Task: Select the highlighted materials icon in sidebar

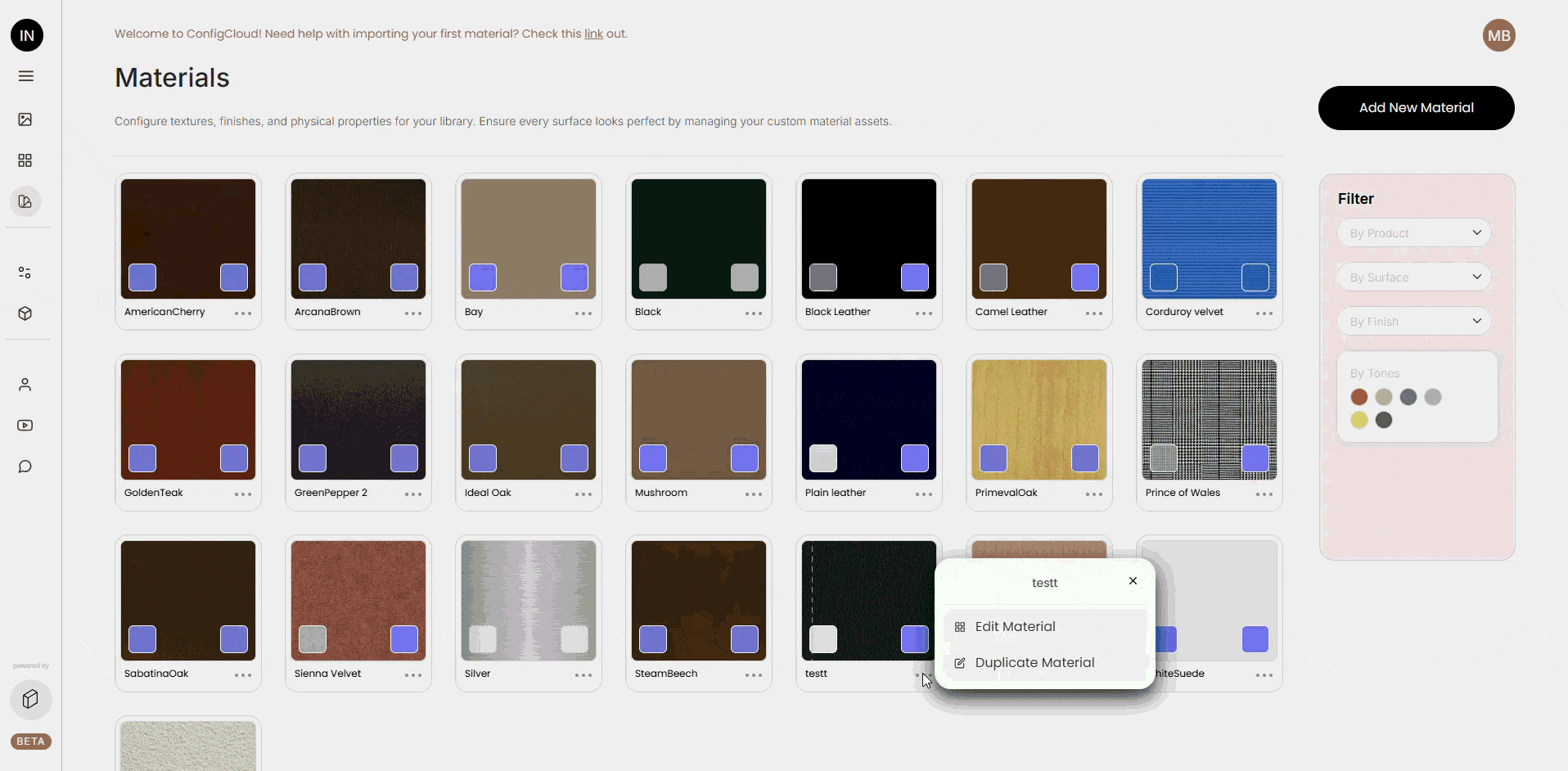Action: tap(25, 201)
